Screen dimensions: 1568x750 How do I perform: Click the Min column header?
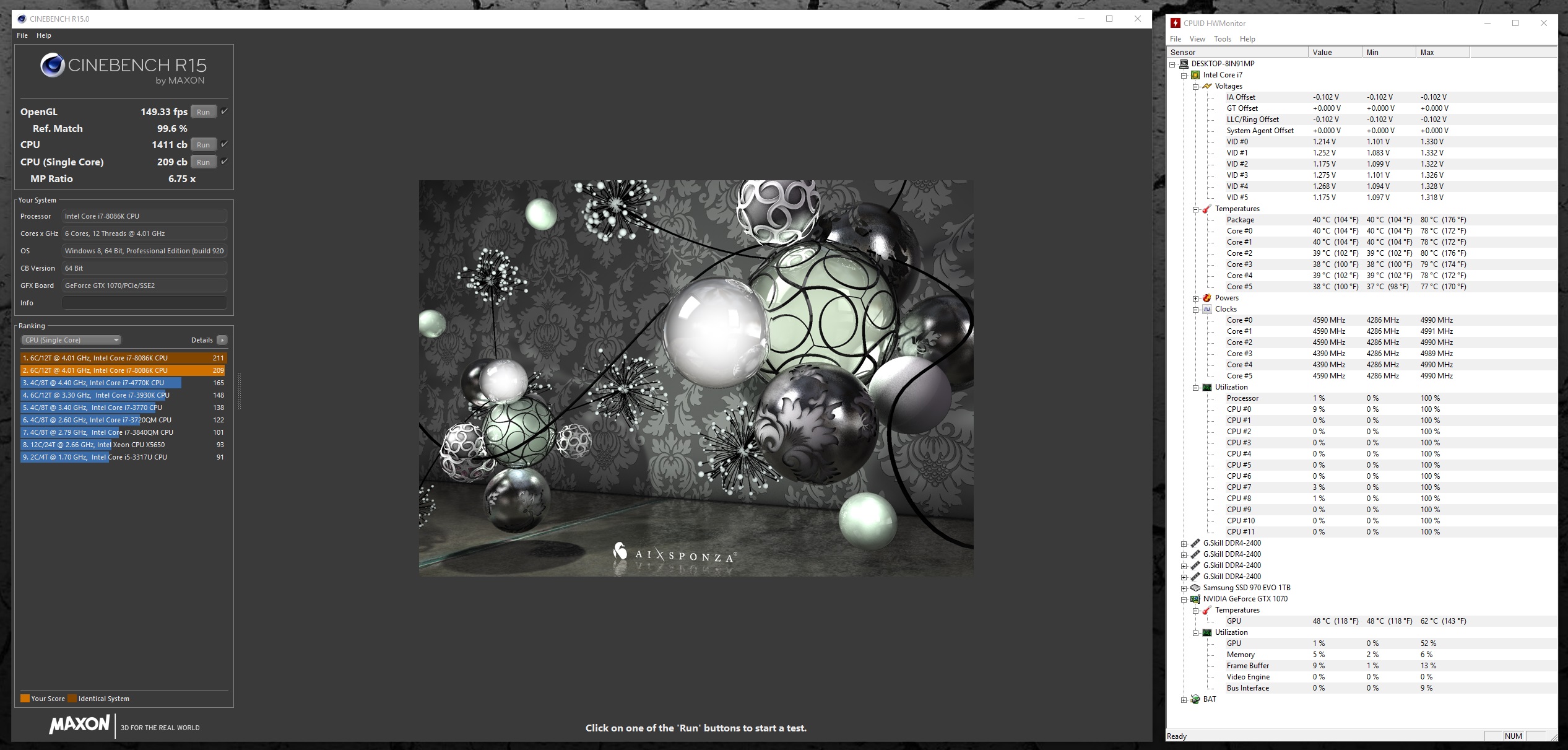click(1389, 53)
